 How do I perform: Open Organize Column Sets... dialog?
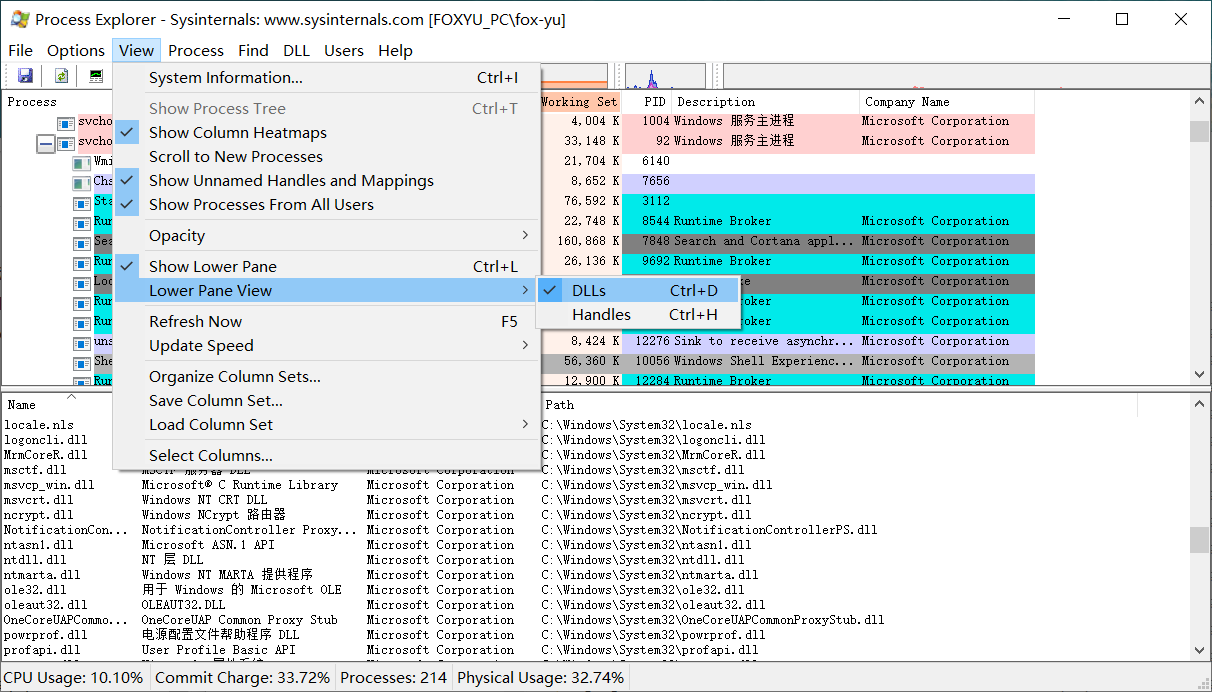327,376
